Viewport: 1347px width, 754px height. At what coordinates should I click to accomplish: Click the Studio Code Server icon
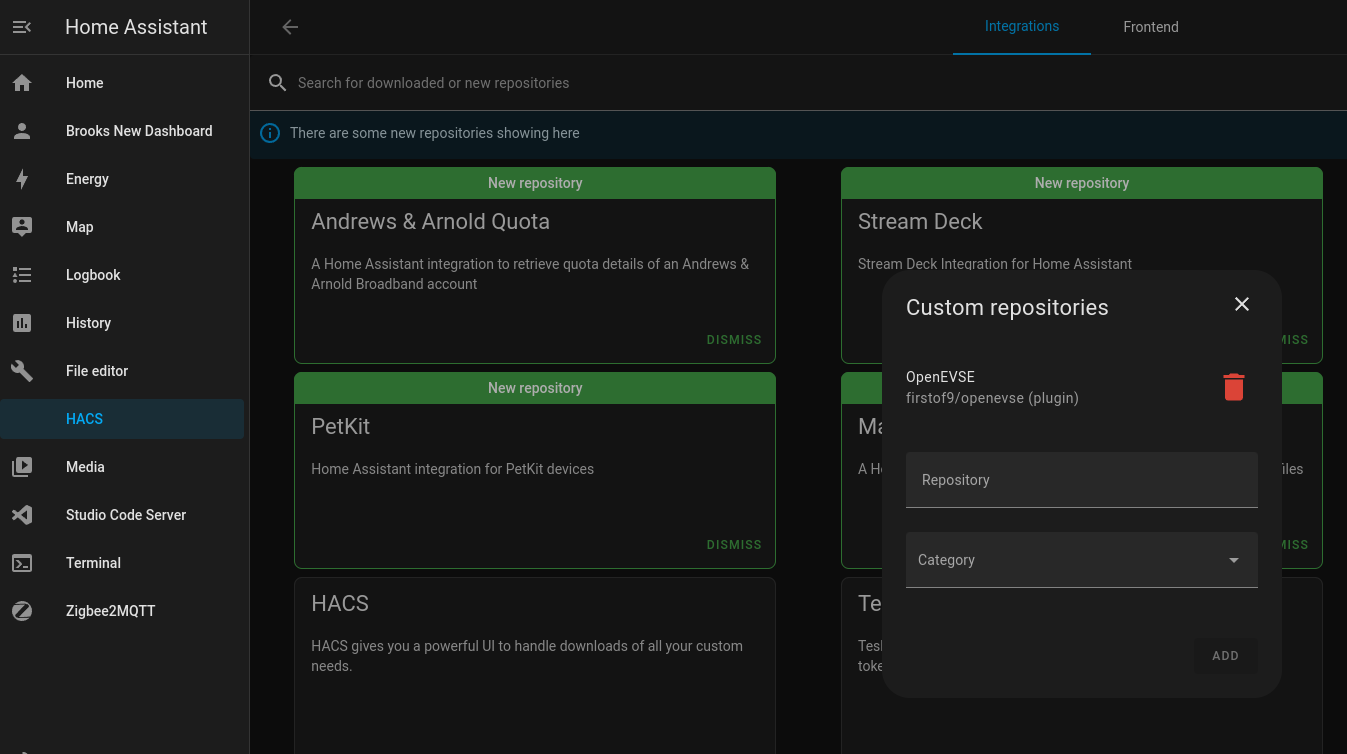click(x=22, y=515)
